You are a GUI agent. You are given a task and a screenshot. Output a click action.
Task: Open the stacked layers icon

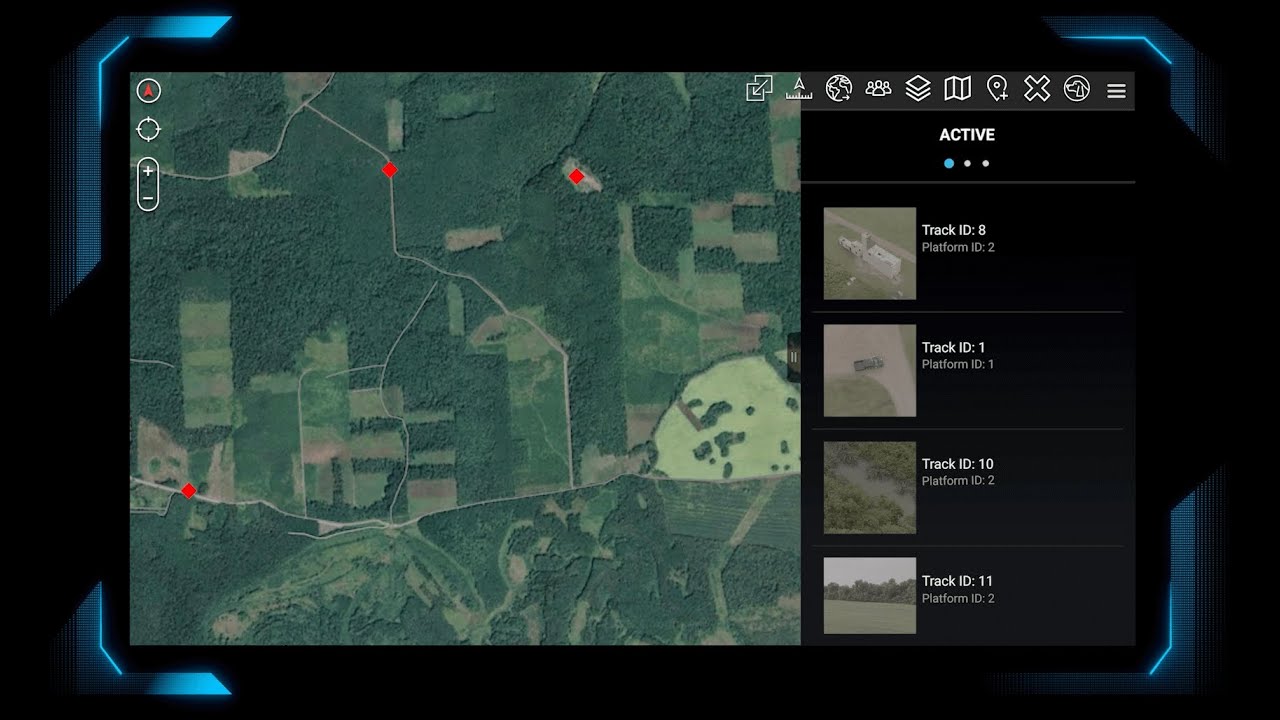918,89
